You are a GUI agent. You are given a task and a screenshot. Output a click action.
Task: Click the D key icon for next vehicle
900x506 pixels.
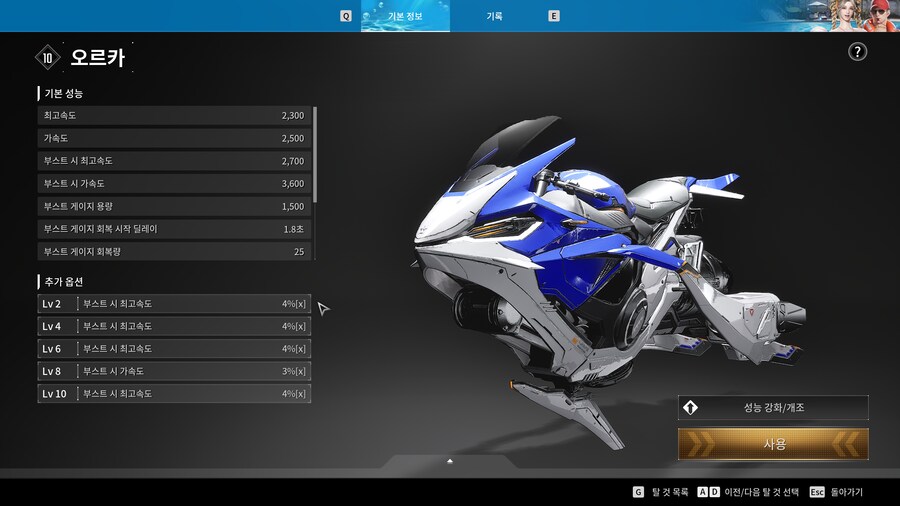pos(714,492)
